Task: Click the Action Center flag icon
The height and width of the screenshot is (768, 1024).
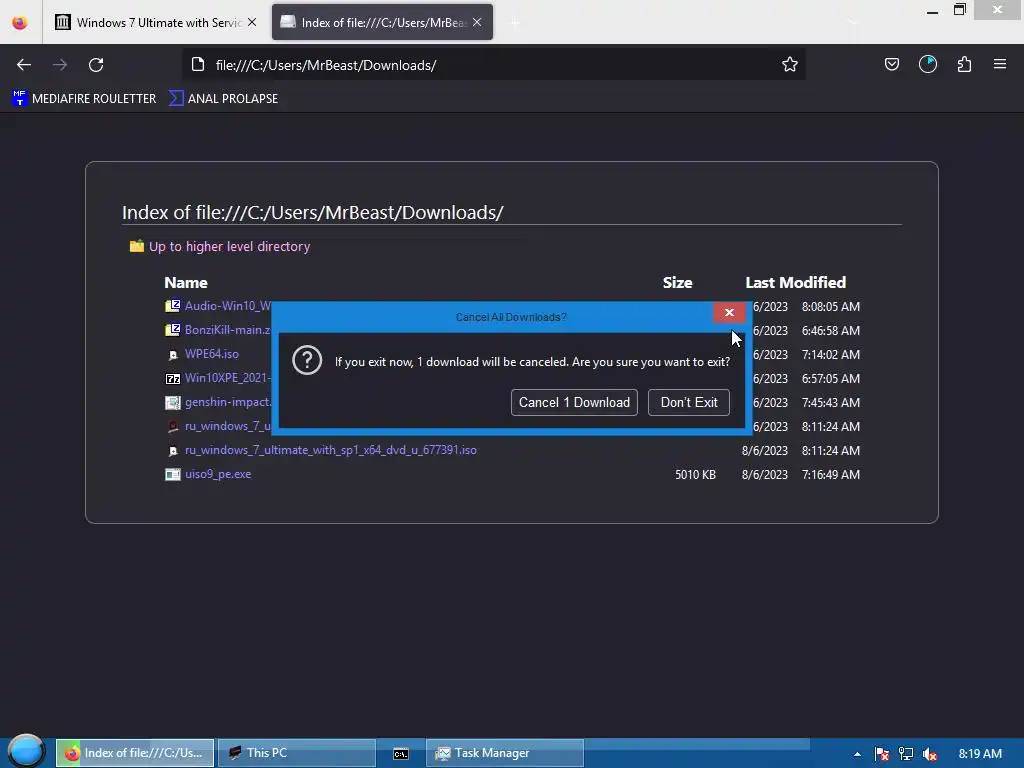Action: click(882, 754)
